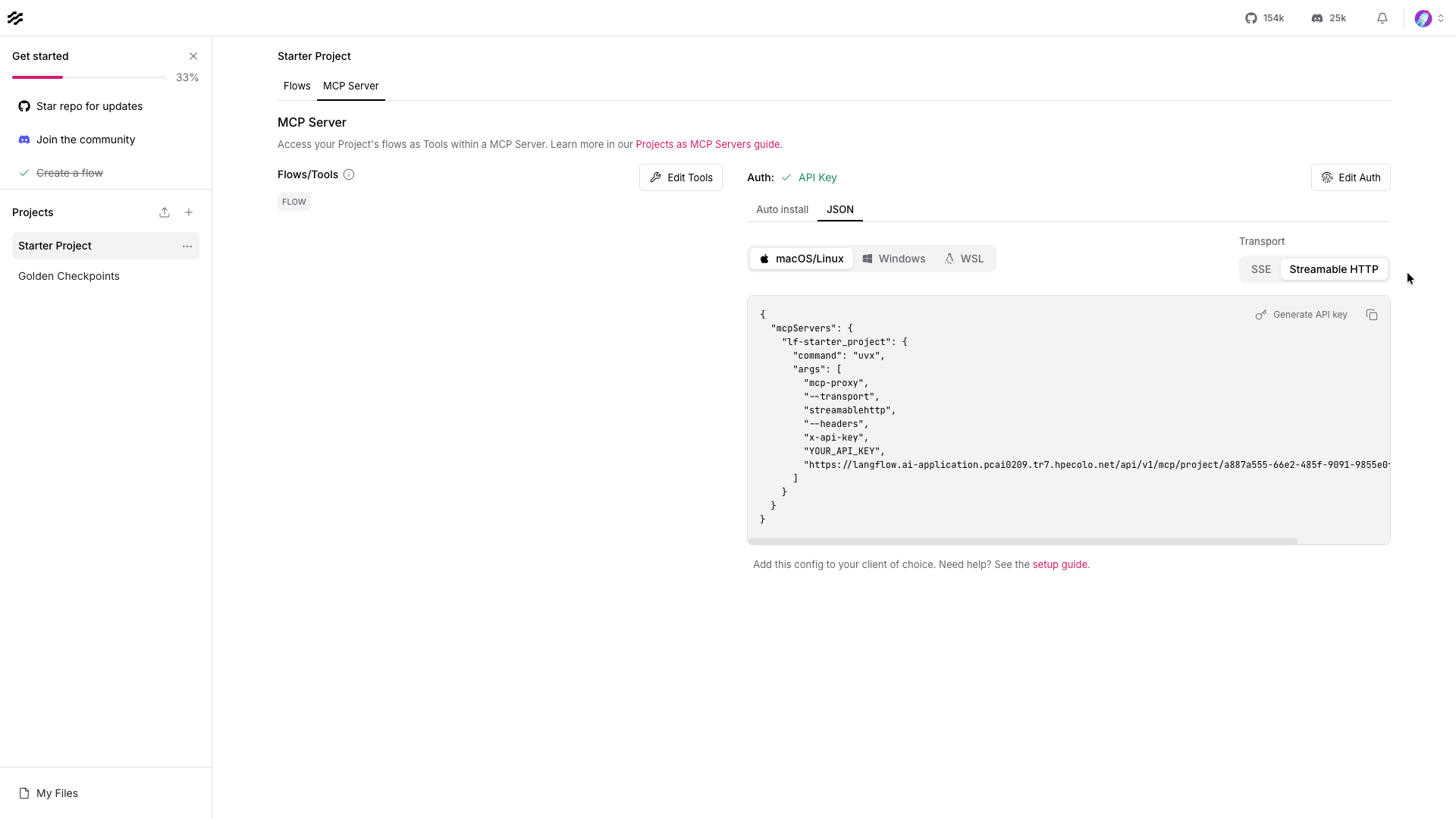Click the Edit Auth button
Image resolution: width=1456 pixels, height=819 pixels.
coord(1351,177)
